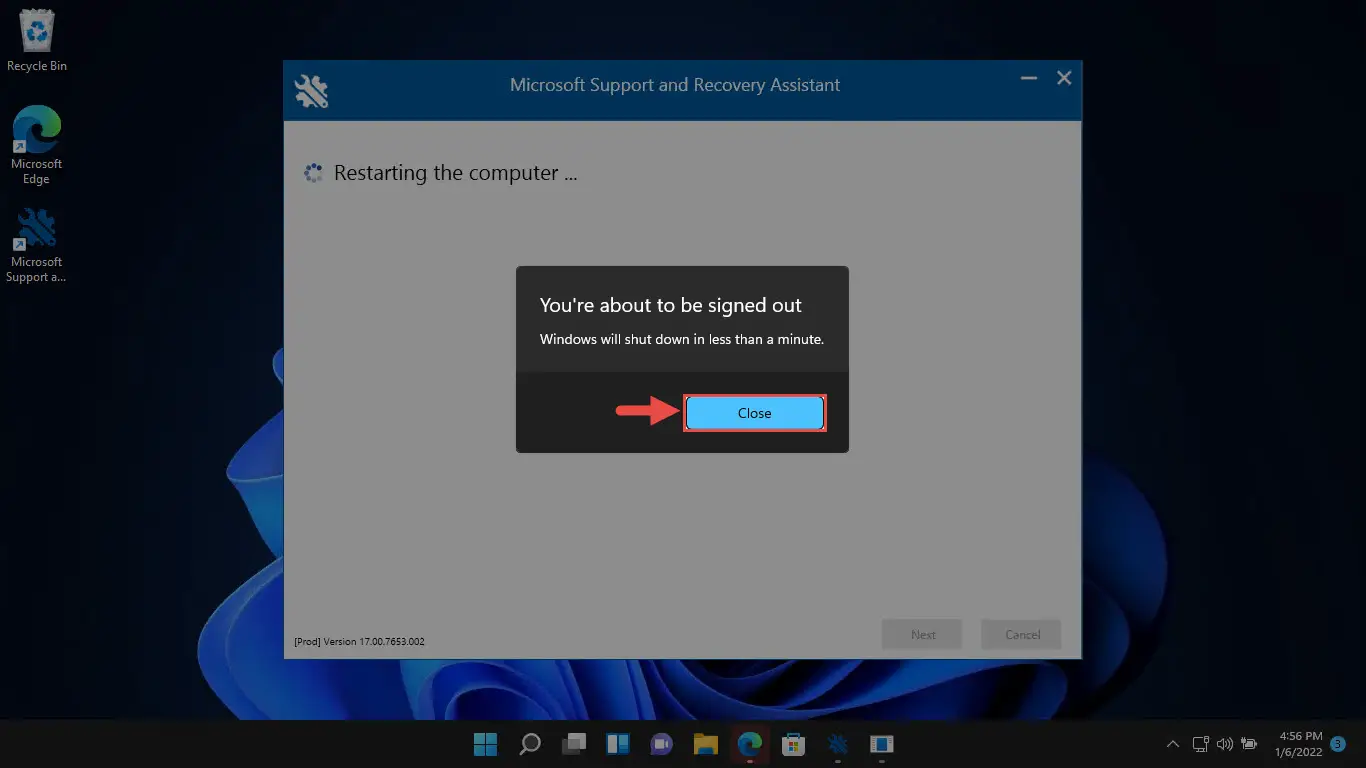Open the network status tray icon
Viewport: 1366px width, 768px height.
(x=1201, y=744)
